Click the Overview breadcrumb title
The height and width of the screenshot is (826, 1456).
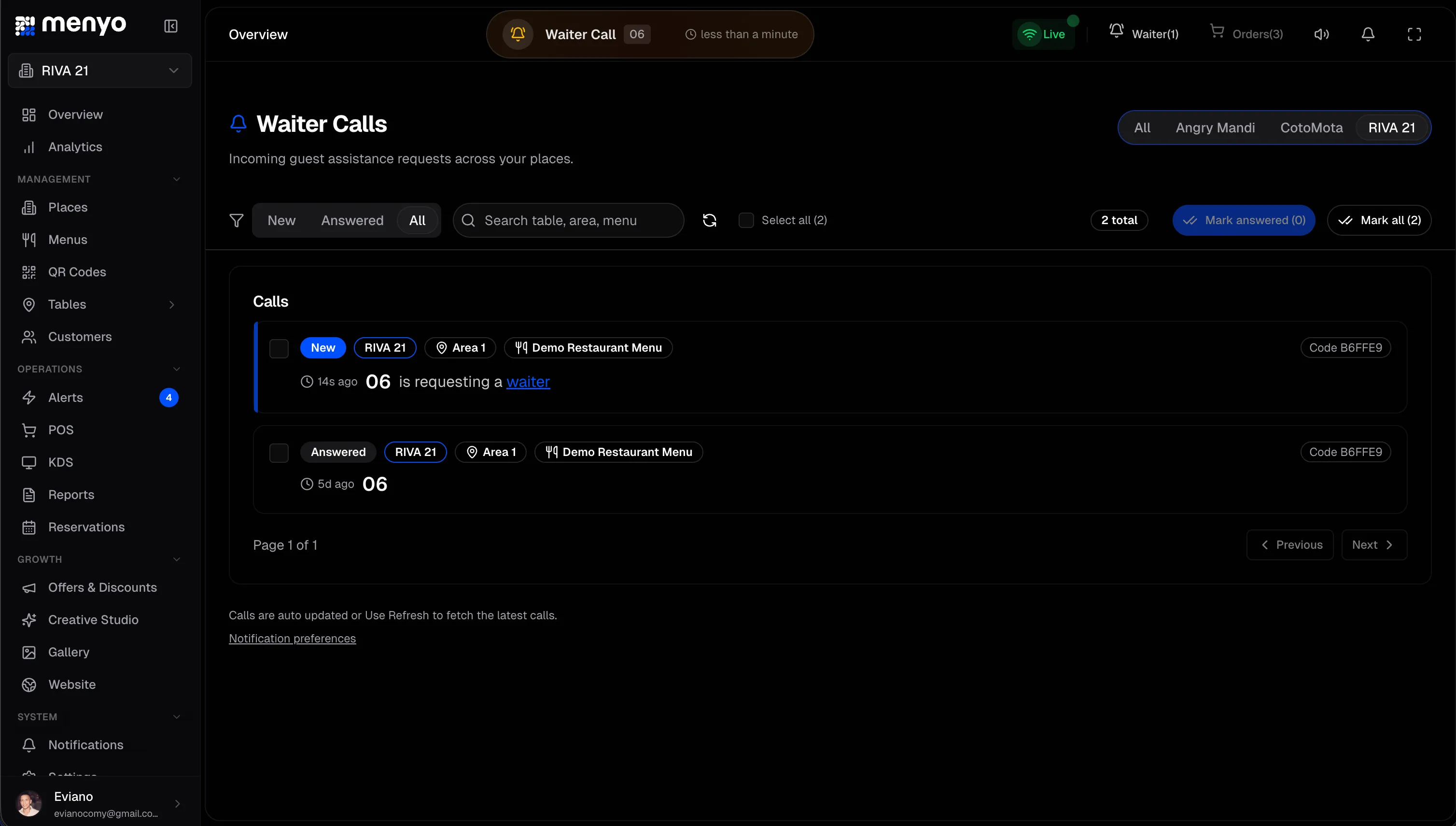[x=258, y=34]
